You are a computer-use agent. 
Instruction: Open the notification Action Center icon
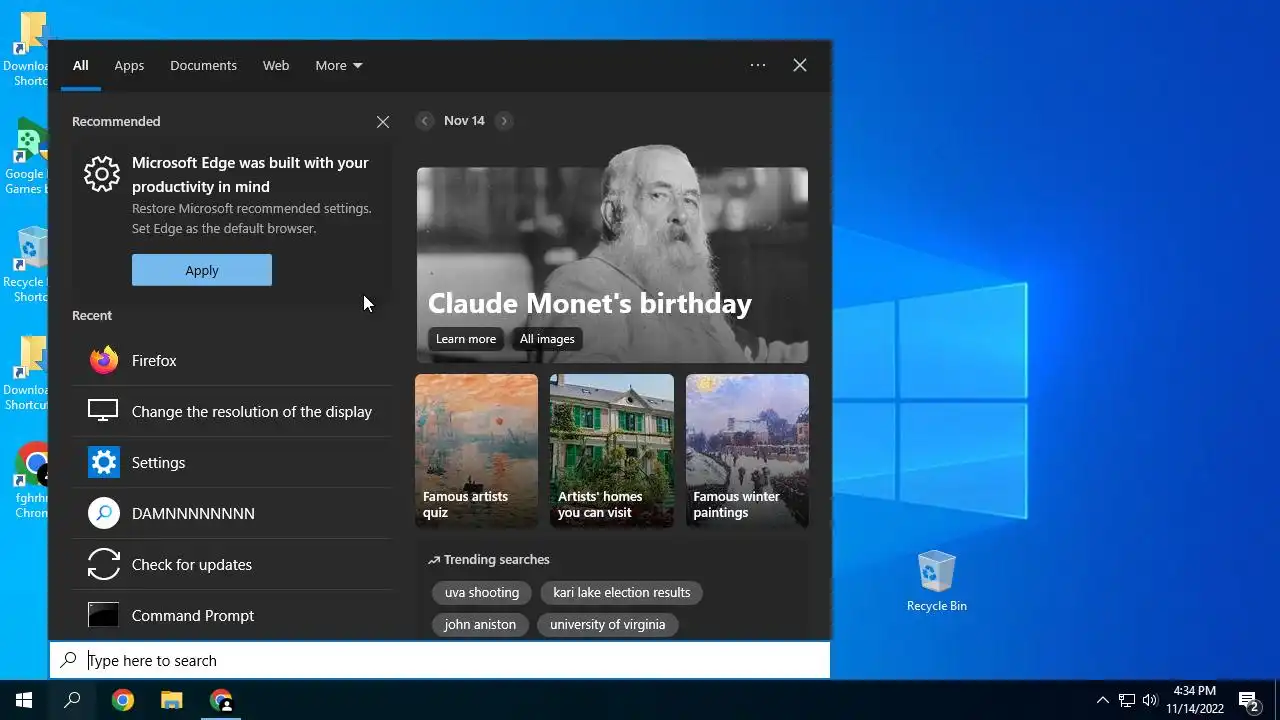tap(1249, 700)
